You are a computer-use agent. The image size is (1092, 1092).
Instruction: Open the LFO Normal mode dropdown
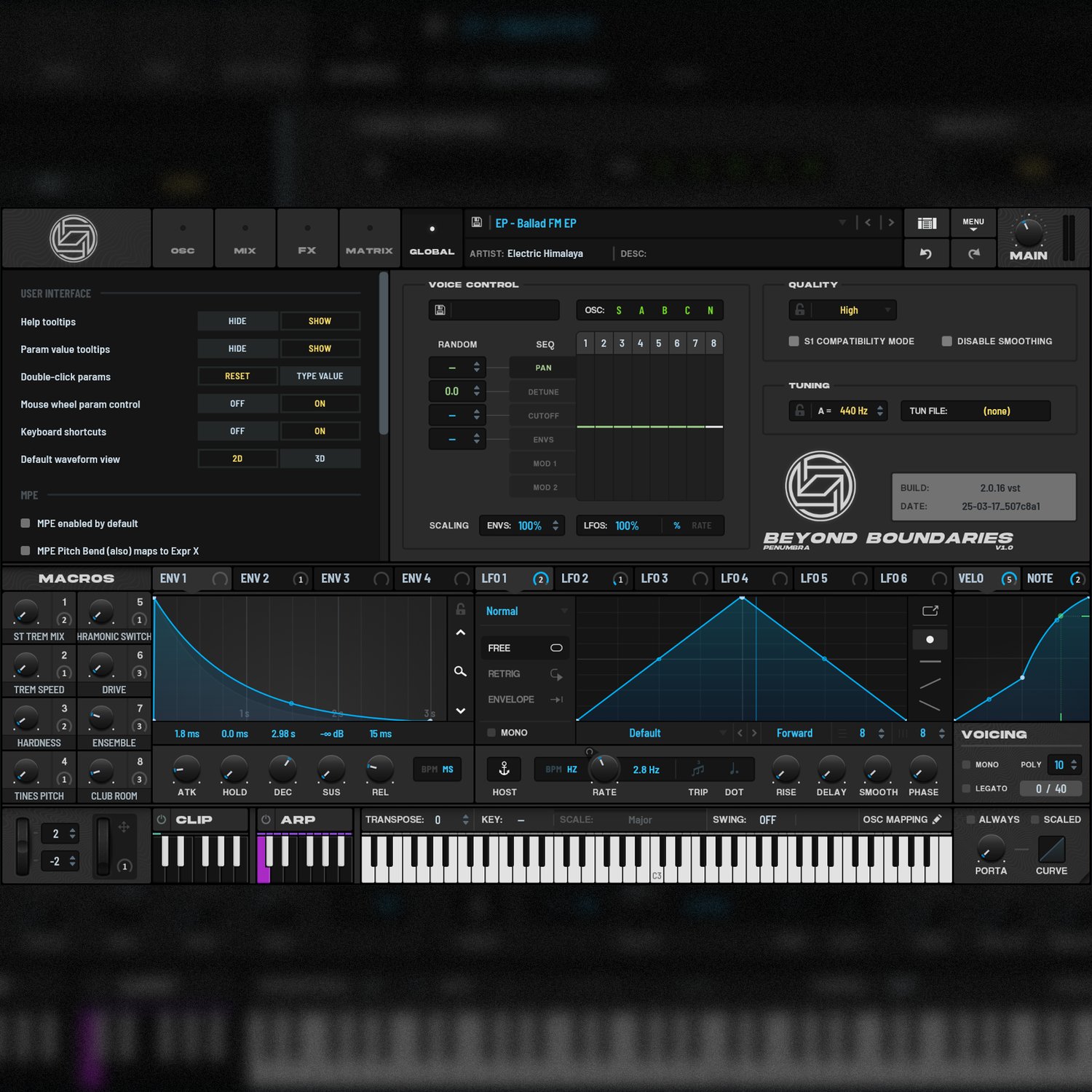pos(527,611)
